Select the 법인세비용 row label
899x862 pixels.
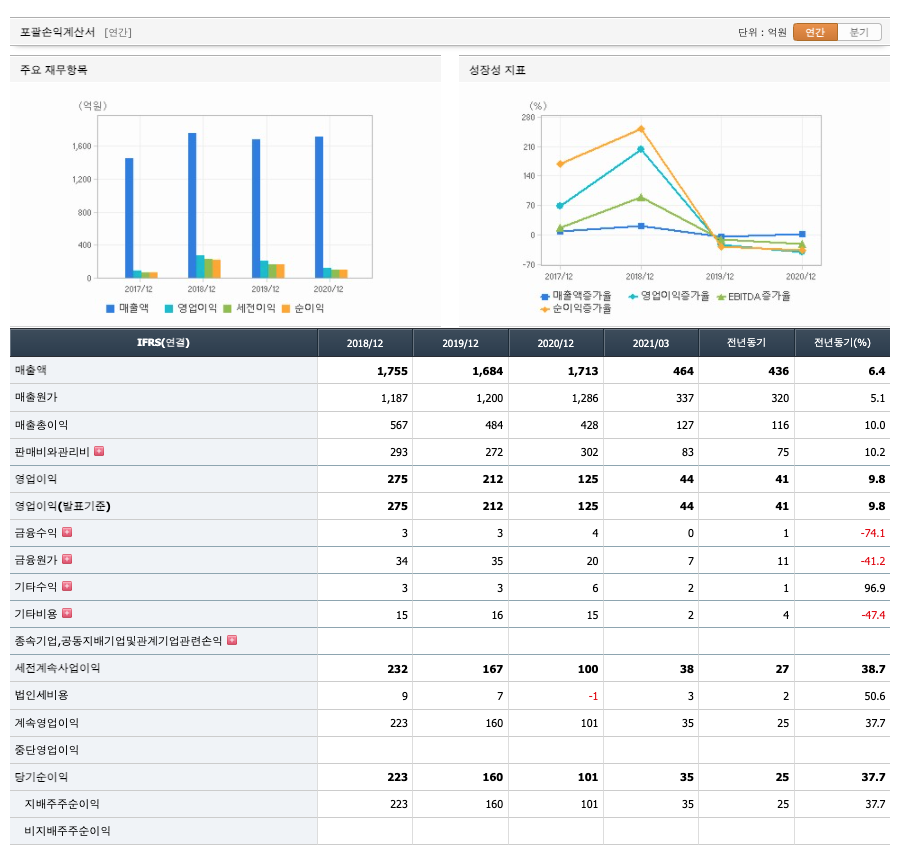click(41, 695)
